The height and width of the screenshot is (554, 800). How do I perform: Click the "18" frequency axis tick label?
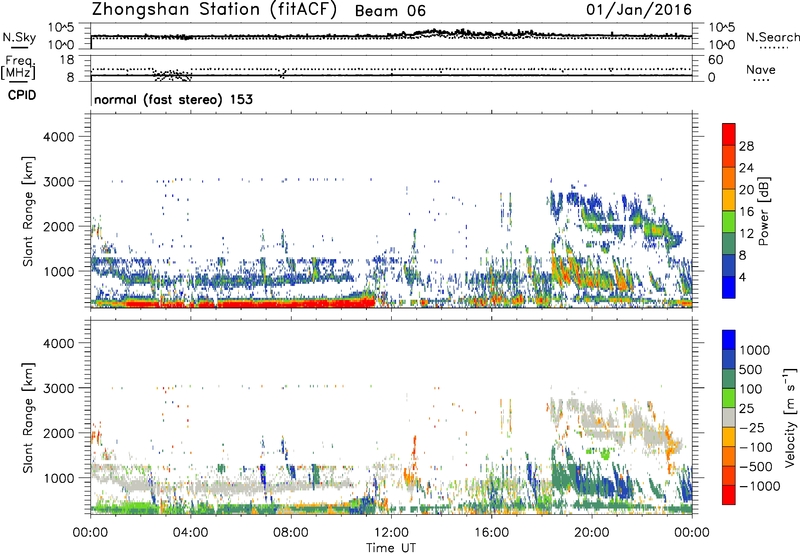tap(67, 60)
